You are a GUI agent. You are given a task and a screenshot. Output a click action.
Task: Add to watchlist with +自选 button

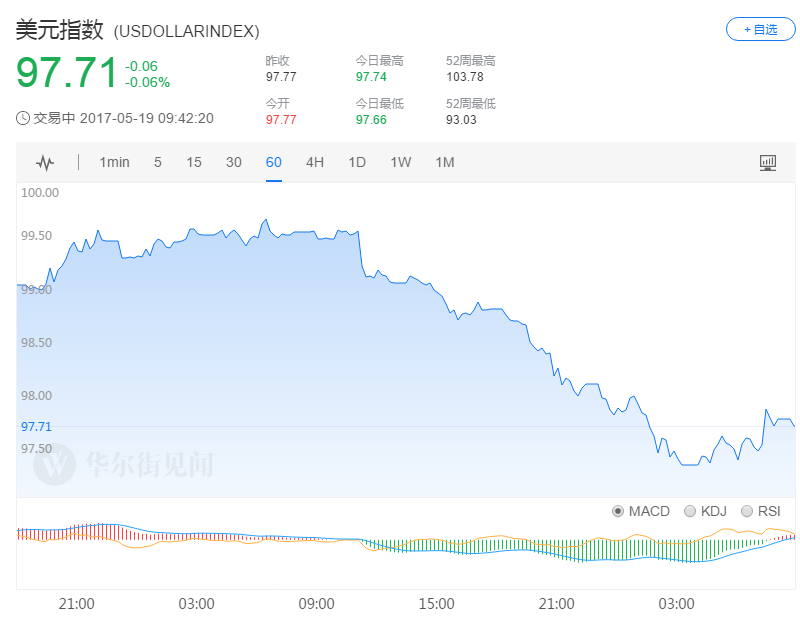point(760,30)
